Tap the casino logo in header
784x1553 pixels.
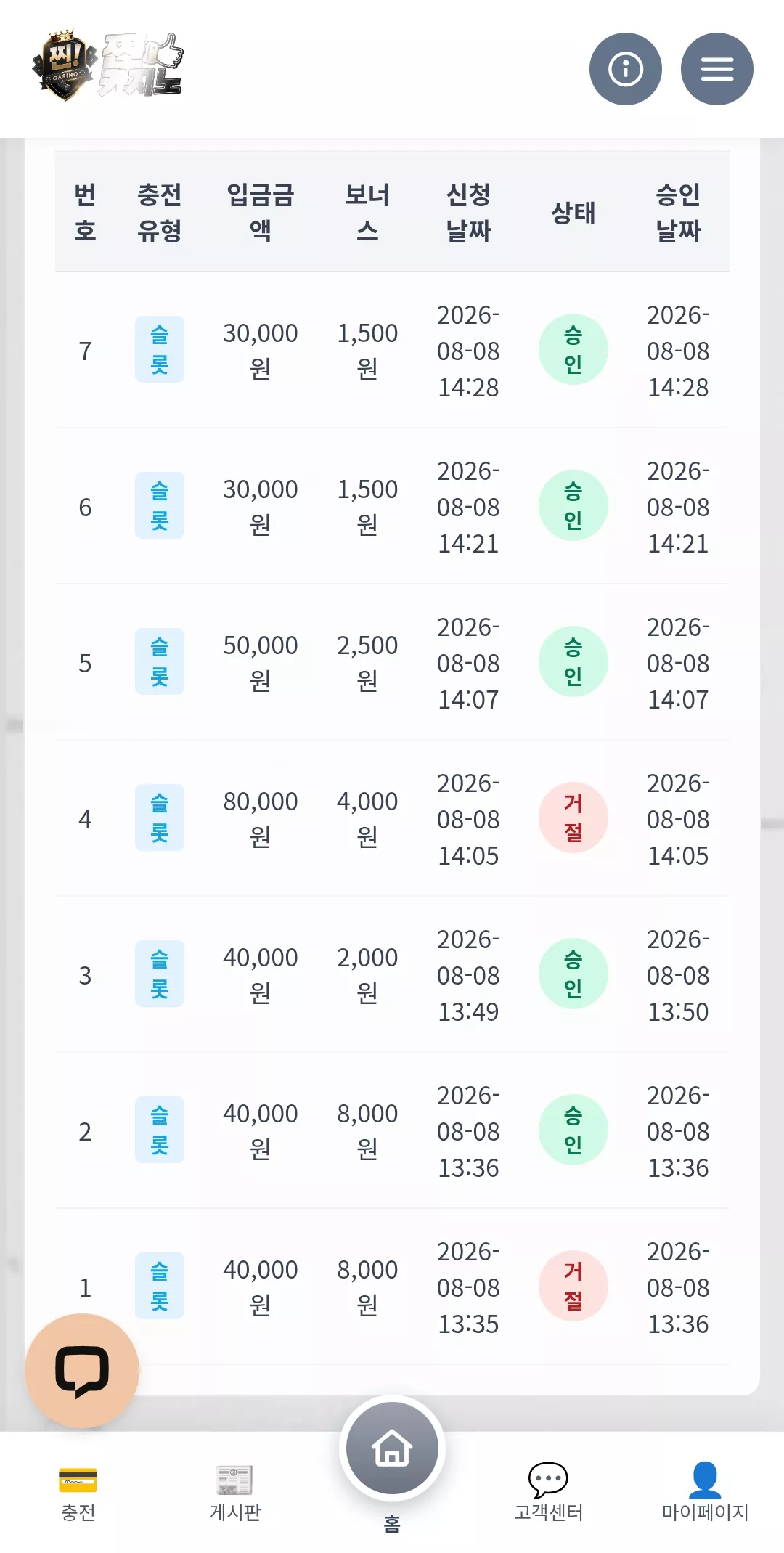108,66
